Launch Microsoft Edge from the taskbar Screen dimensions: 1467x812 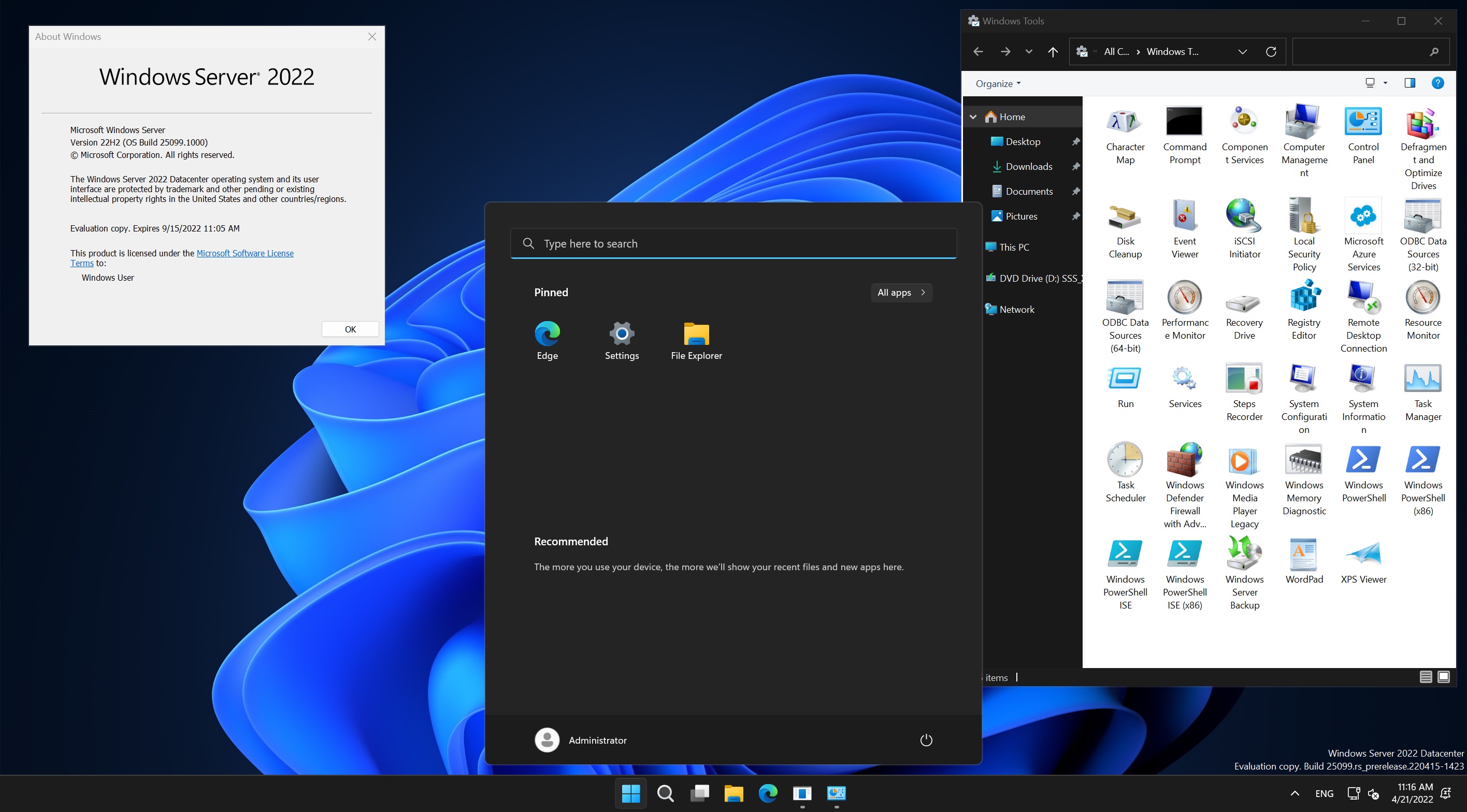click(x=768, y=793)
